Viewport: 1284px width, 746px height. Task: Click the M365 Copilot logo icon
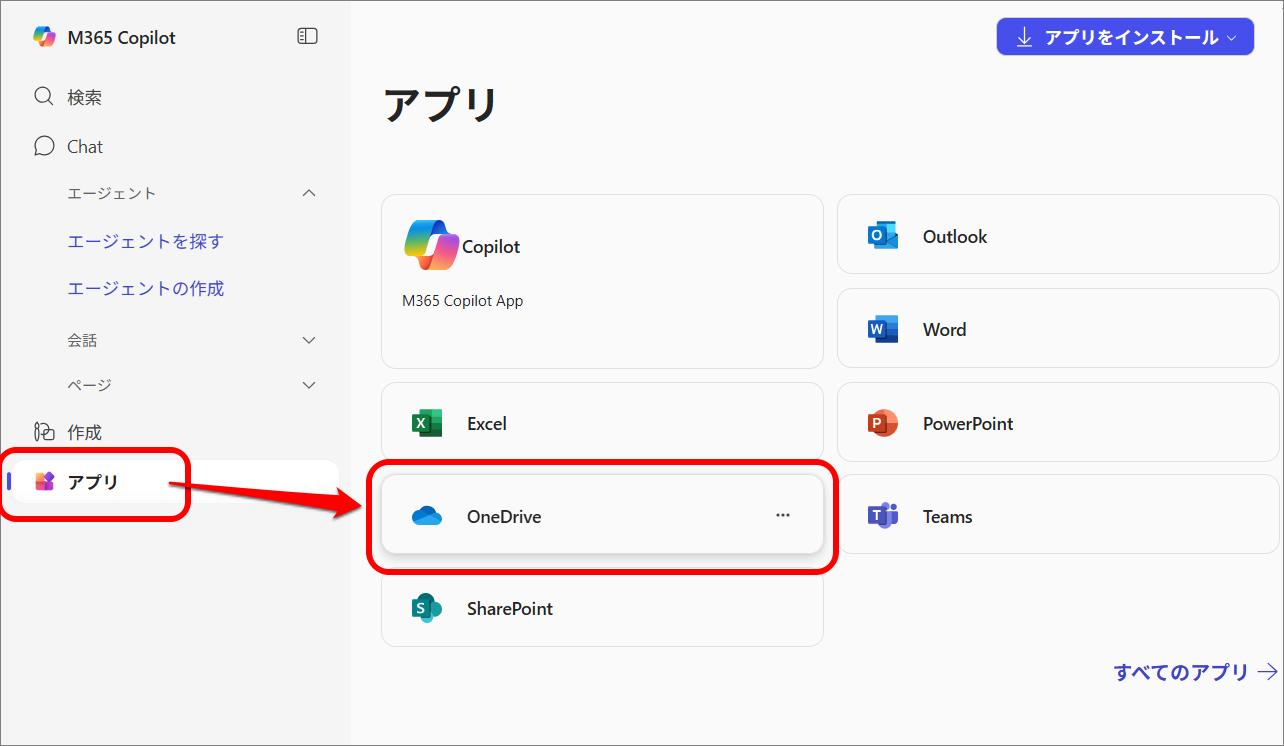pyautogui.click(x=45, y=37)
